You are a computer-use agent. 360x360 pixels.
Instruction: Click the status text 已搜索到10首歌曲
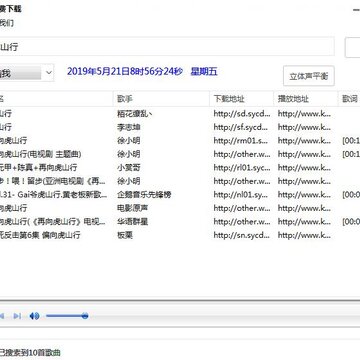30,353
